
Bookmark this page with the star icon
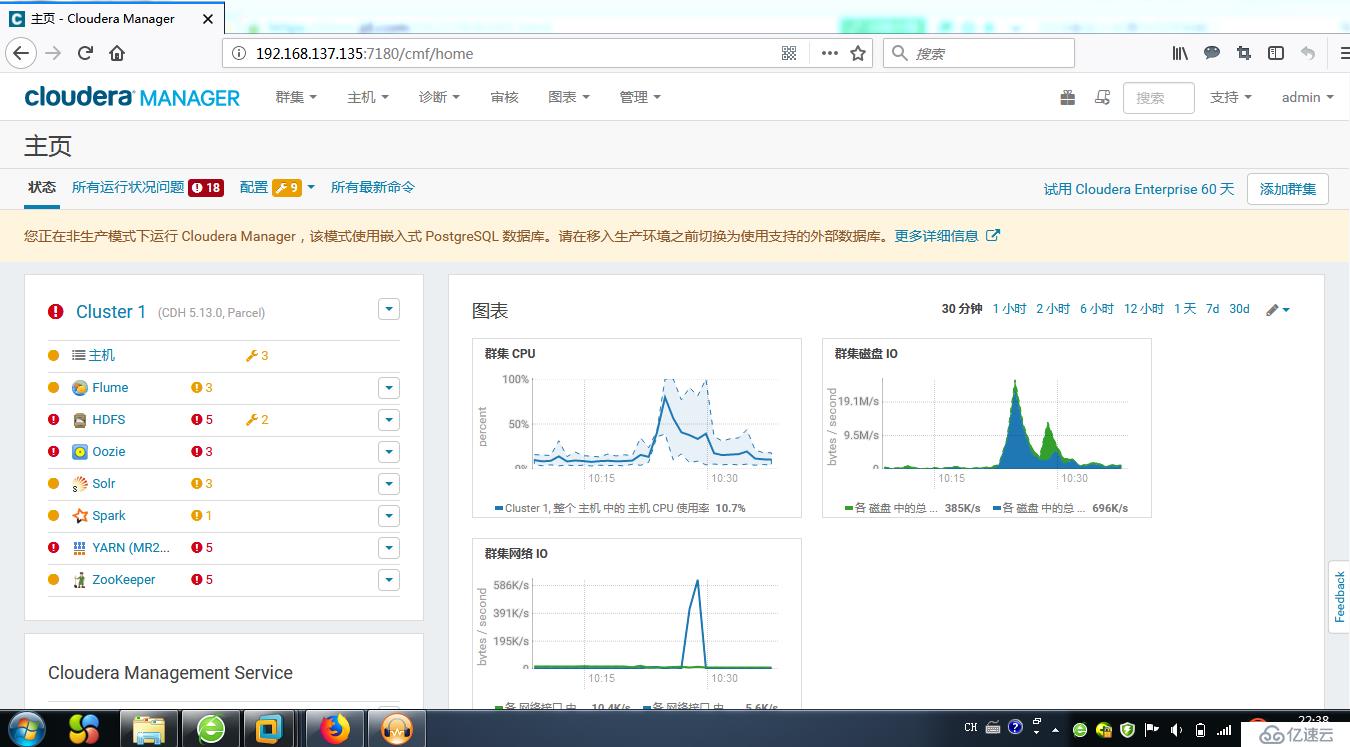click(858, 53)
